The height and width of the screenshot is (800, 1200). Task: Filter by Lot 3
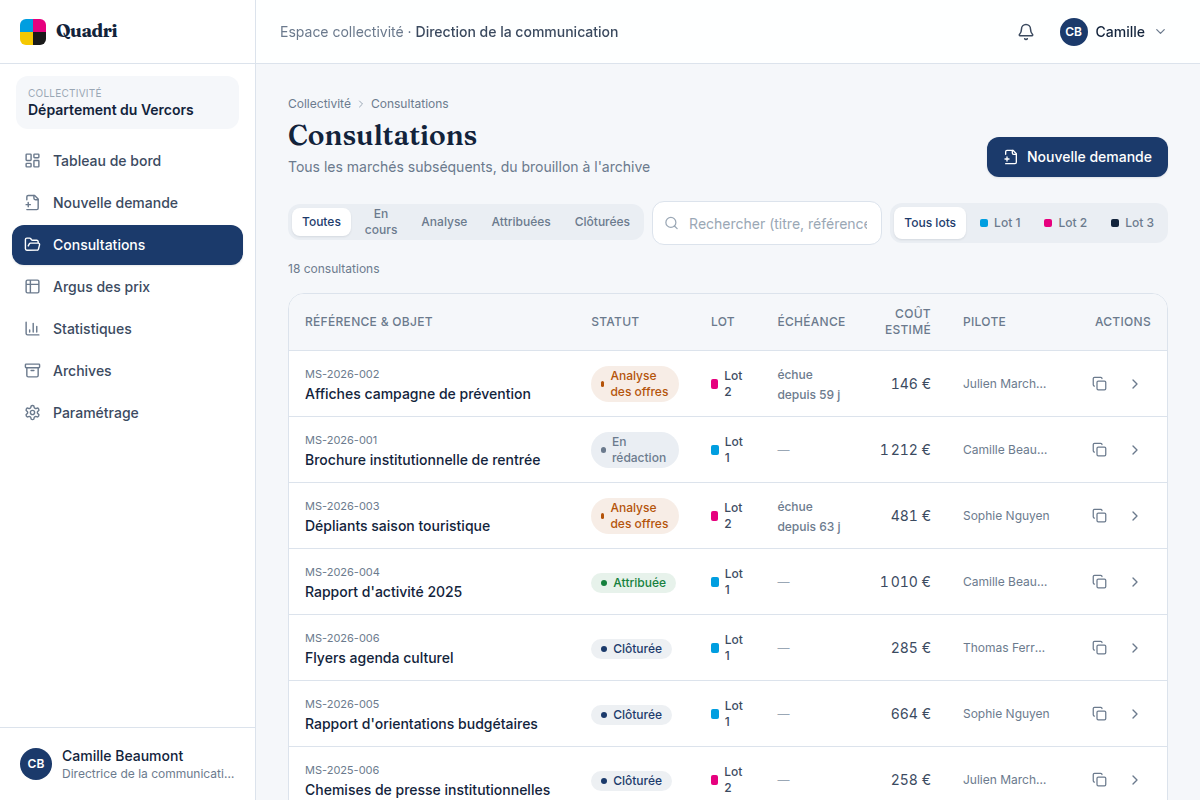[x=1132, y=223]
